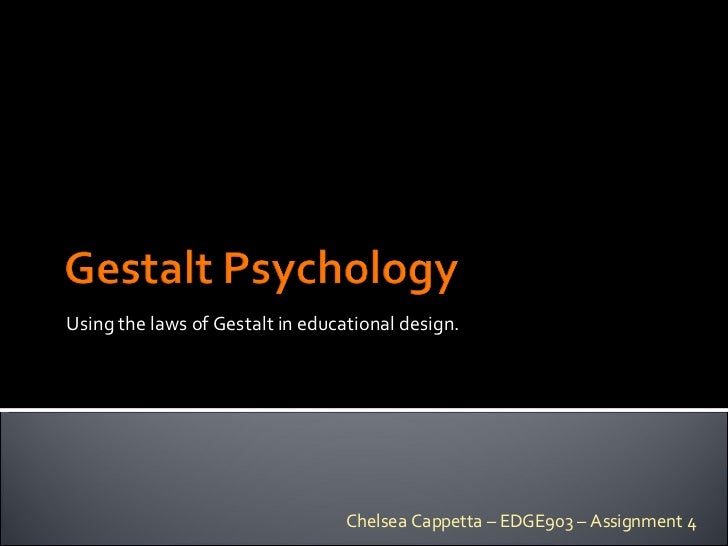The width and height of the screenshot is (728, 546).
Task: Click the subtitle 'Using the laws of Gestalt in educational design.'
Action: pos(262,324)
